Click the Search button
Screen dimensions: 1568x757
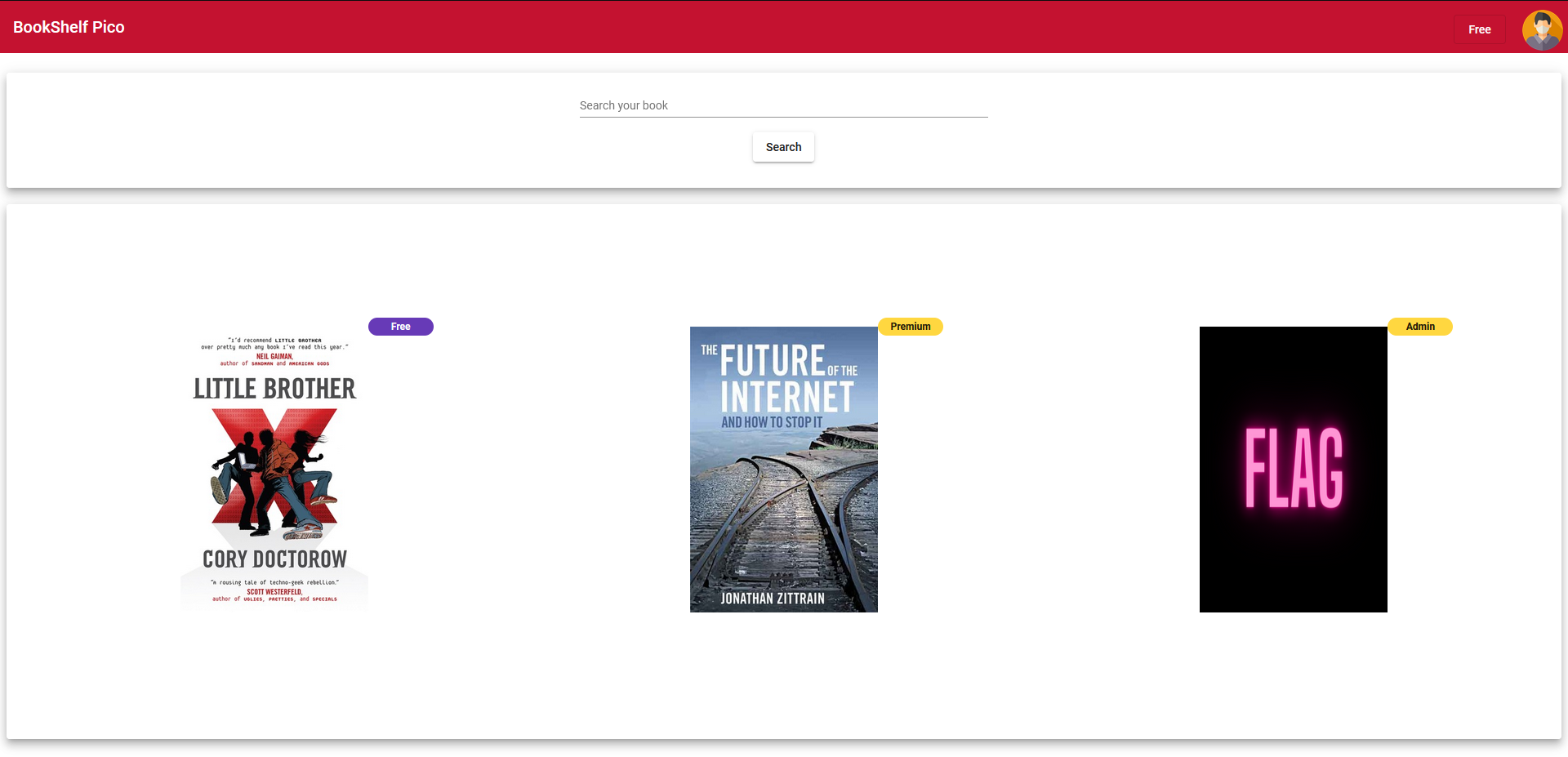783,147
